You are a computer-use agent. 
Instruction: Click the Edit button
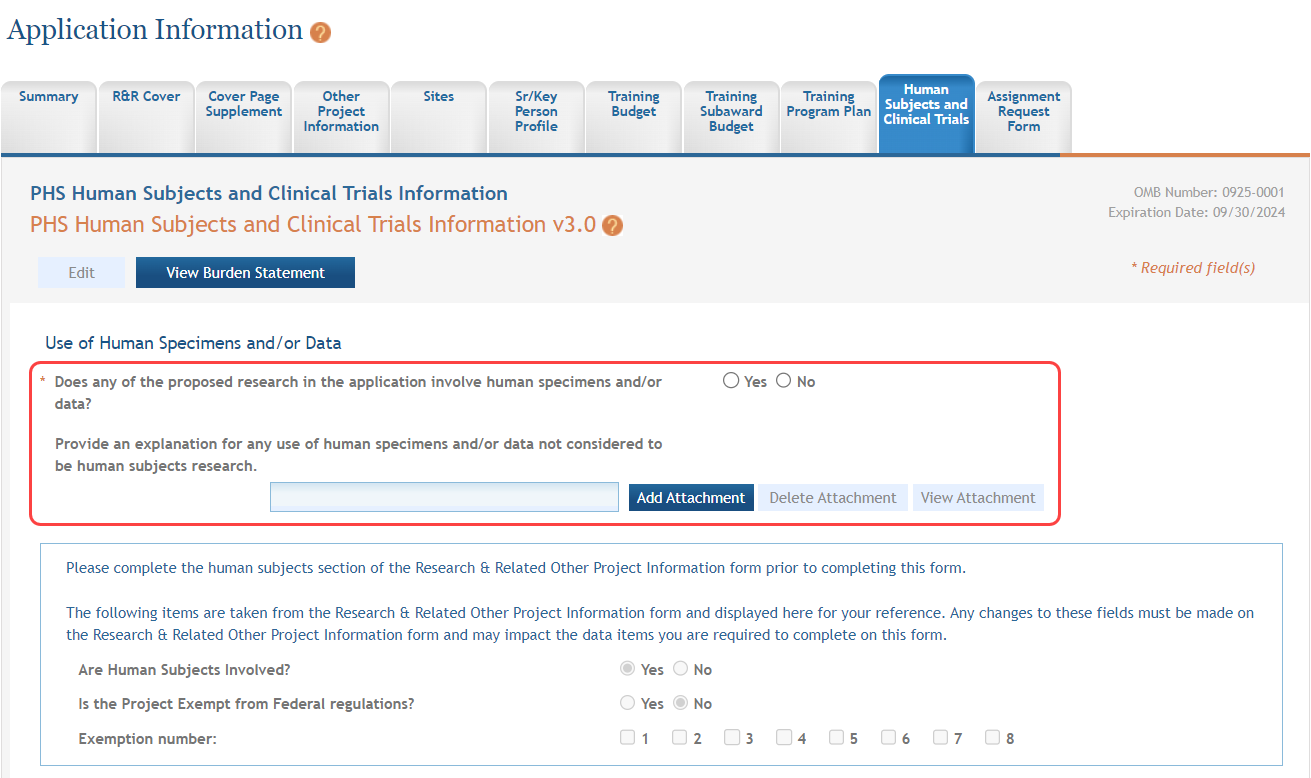tap(82, 273)
